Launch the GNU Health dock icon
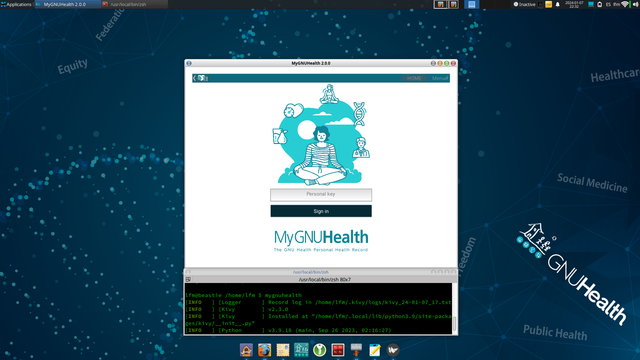This screenshot has height=360, width=640. pos(301,350)
